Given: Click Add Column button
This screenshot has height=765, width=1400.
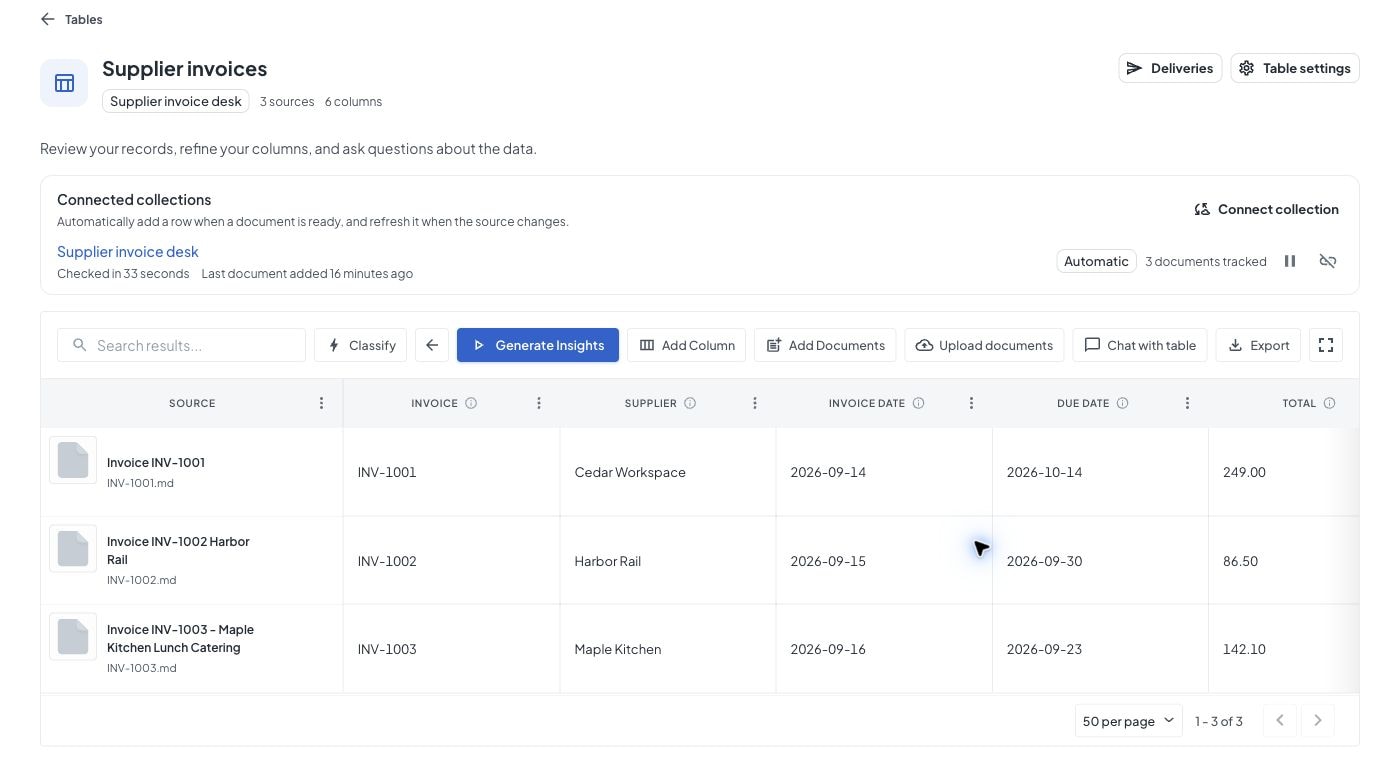Looking at the screenshot, I should point(686,345).
